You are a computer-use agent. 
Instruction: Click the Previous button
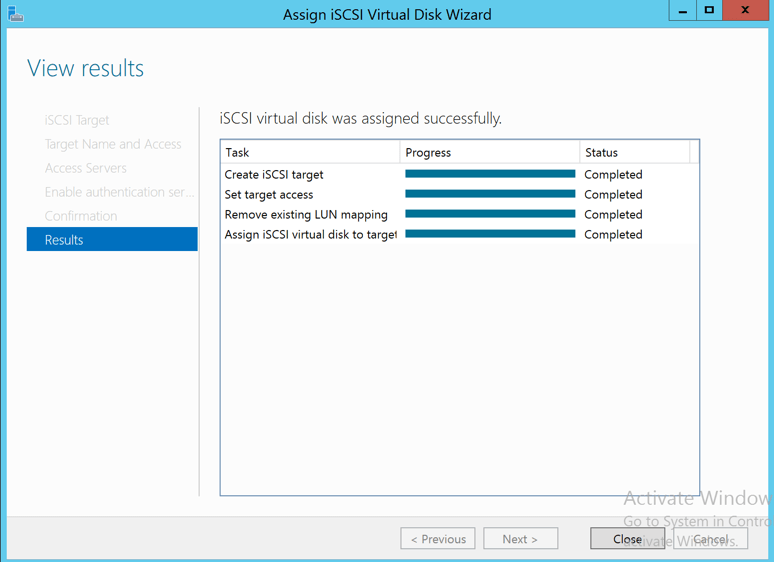pos(438,539)
